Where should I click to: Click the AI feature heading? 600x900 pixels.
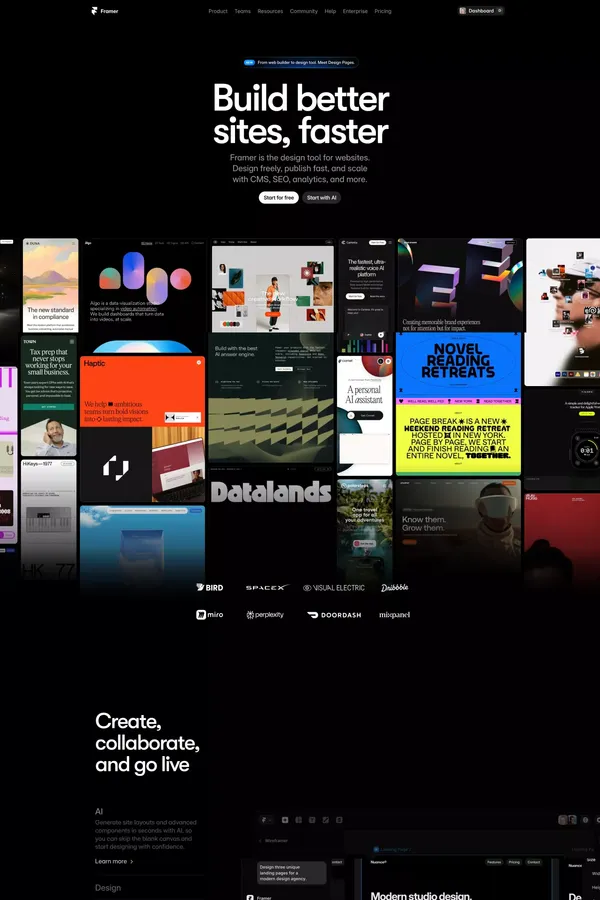click(99, 811)
